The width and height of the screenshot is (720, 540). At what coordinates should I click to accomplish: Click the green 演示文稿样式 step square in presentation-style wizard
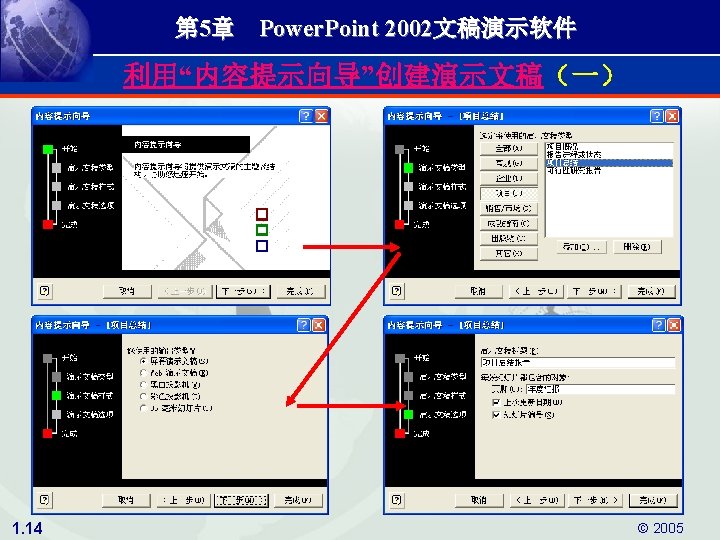pos(56,395)
